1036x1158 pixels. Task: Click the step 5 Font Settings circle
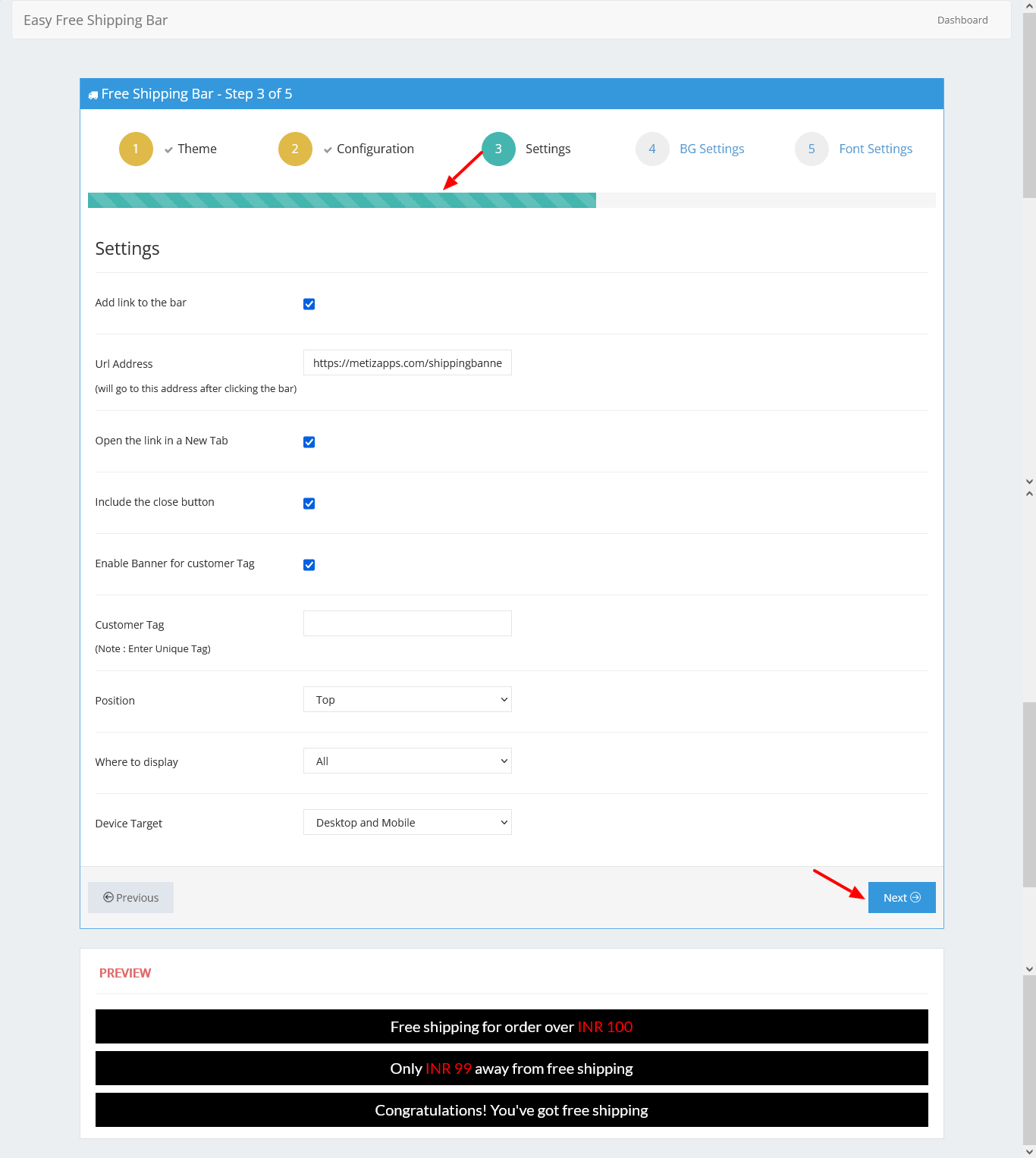[x=812, y=149]
